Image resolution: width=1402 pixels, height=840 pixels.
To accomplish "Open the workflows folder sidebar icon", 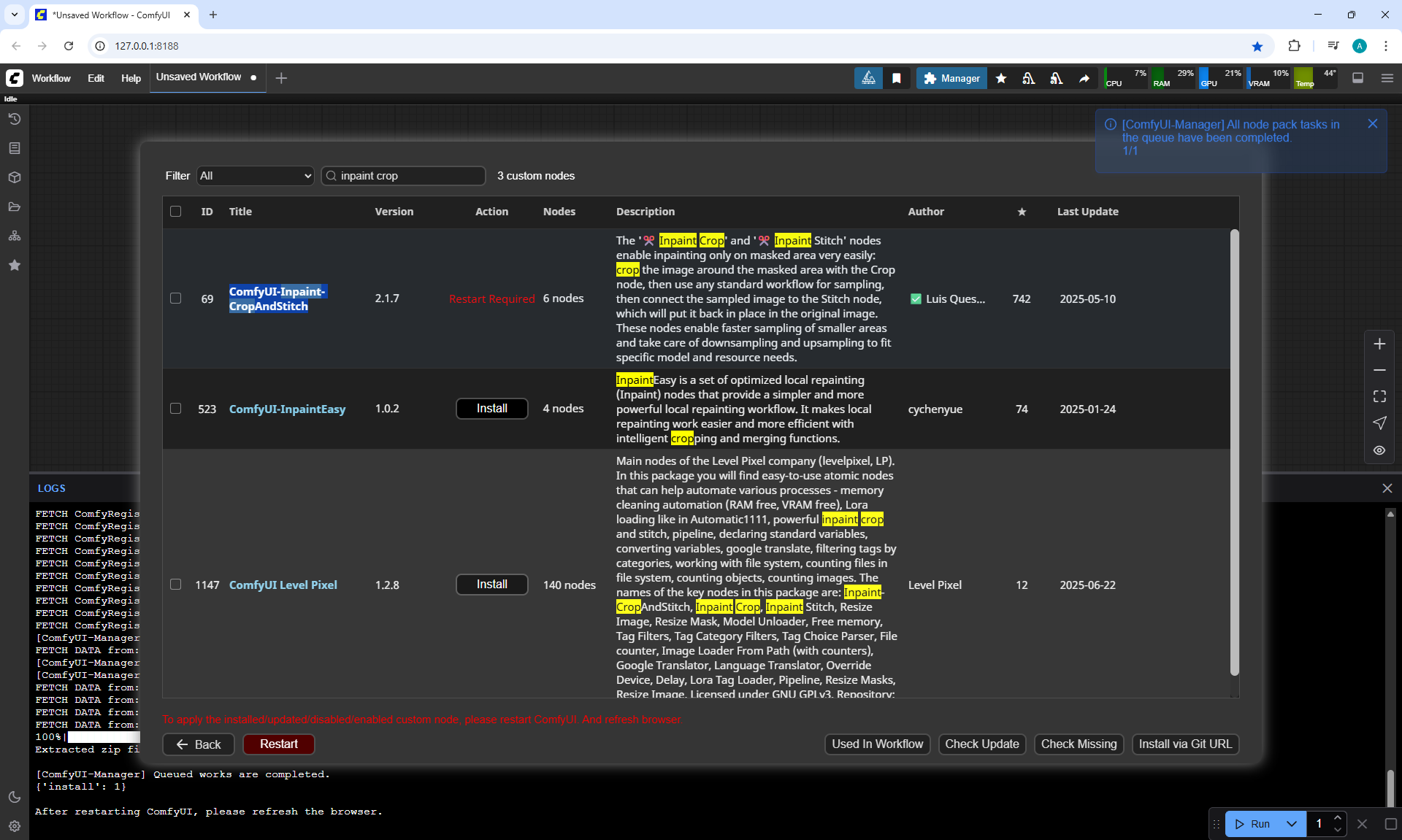I will (x=15, y=207).
